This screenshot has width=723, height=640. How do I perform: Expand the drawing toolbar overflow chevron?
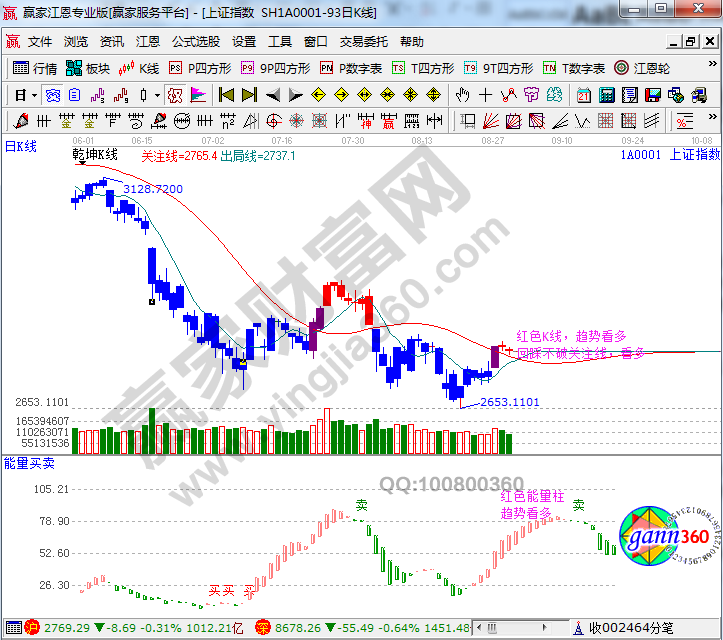point(711,121)
